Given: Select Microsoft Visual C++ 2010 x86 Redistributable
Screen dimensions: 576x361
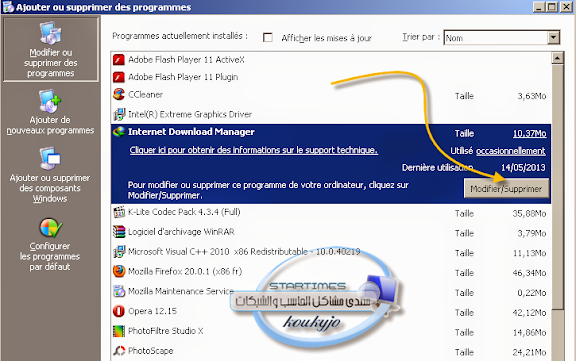Looking at the screenshot, I should coord(244,252).
